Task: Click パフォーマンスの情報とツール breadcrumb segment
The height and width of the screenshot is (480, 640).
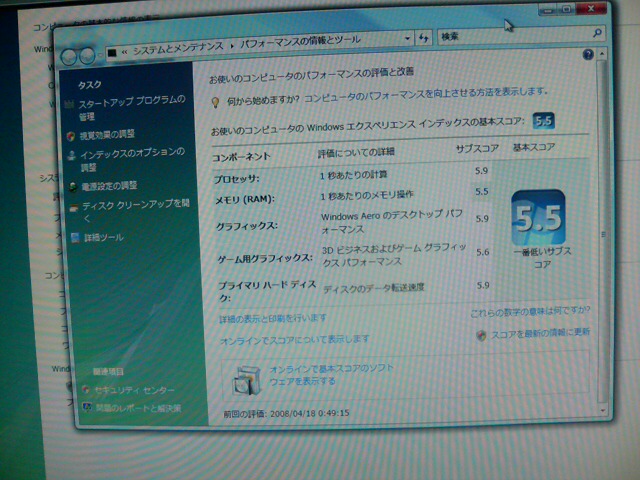Action: tap(300, 42)
